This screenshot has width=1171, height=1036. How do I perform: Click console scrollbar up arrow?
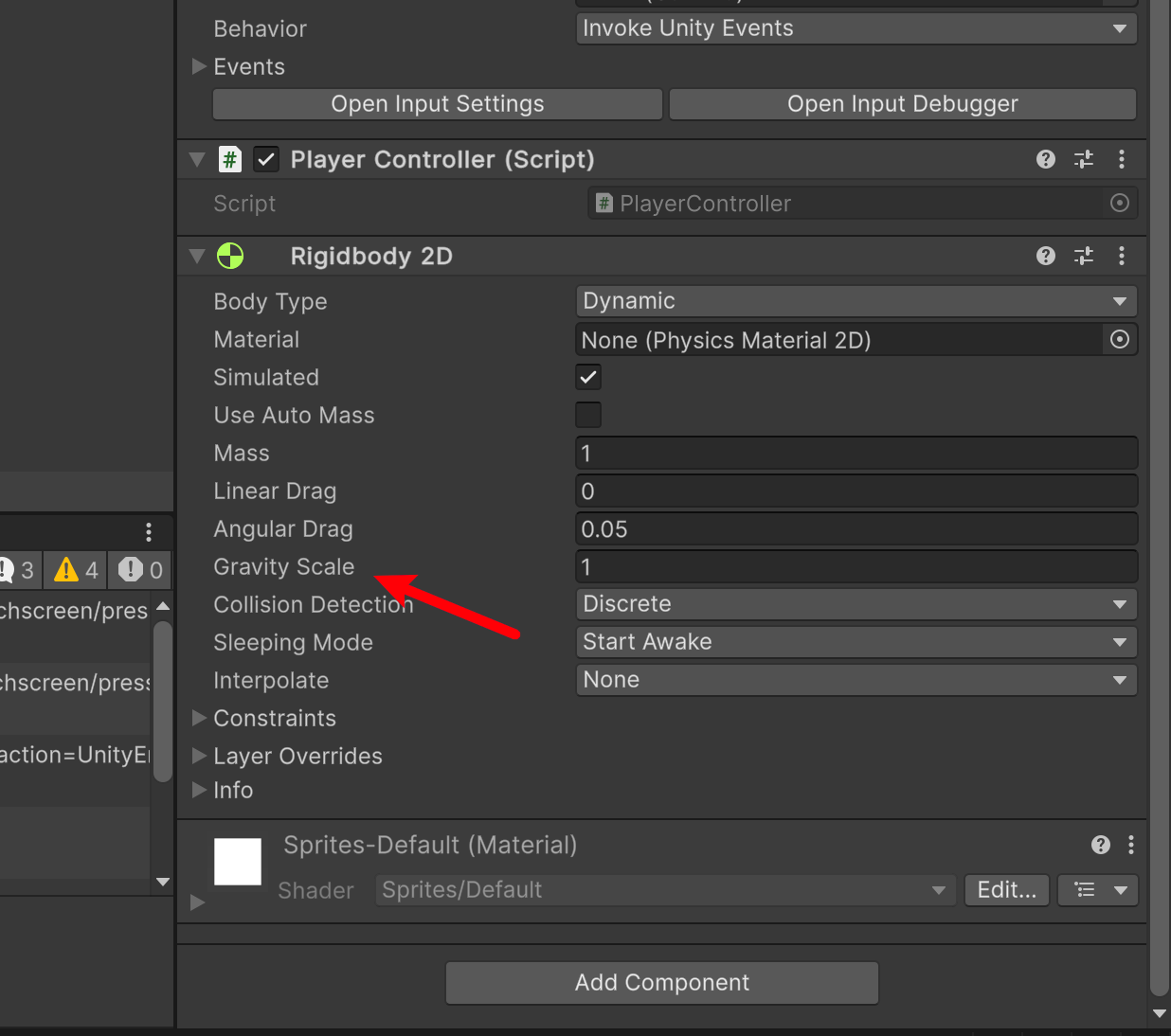[x=163, y=606]
